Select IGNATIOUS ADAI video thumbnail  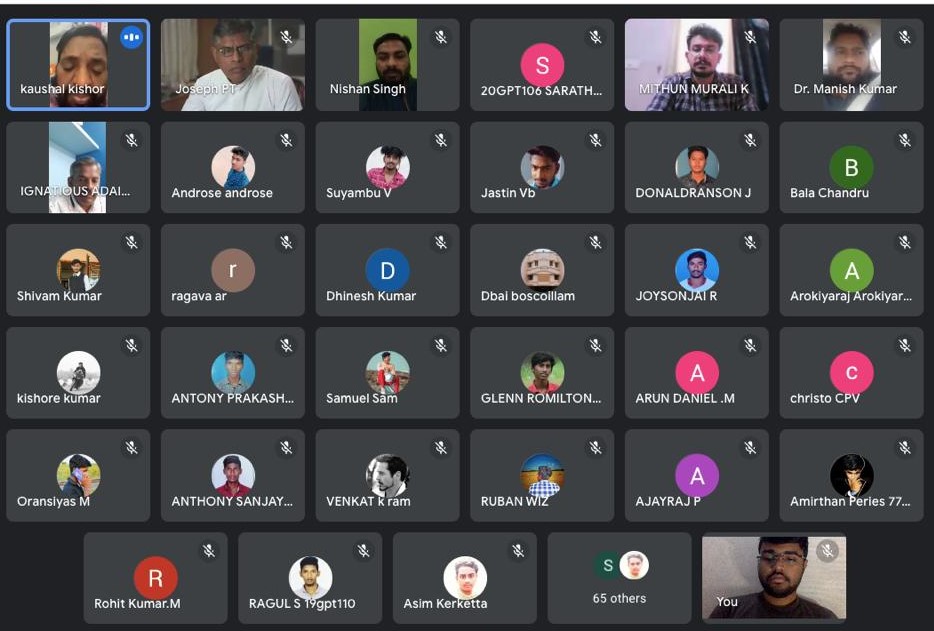pyautogui.click(x=77, y=167)
